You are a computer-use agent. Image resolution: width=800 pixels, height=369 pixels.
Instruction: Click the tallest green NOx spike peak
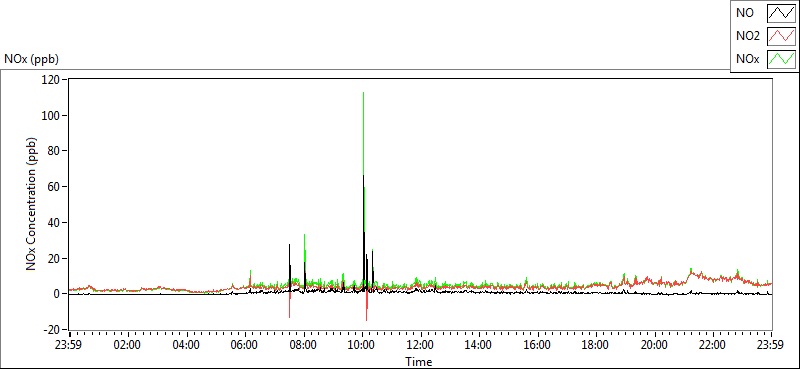(363, 93)
